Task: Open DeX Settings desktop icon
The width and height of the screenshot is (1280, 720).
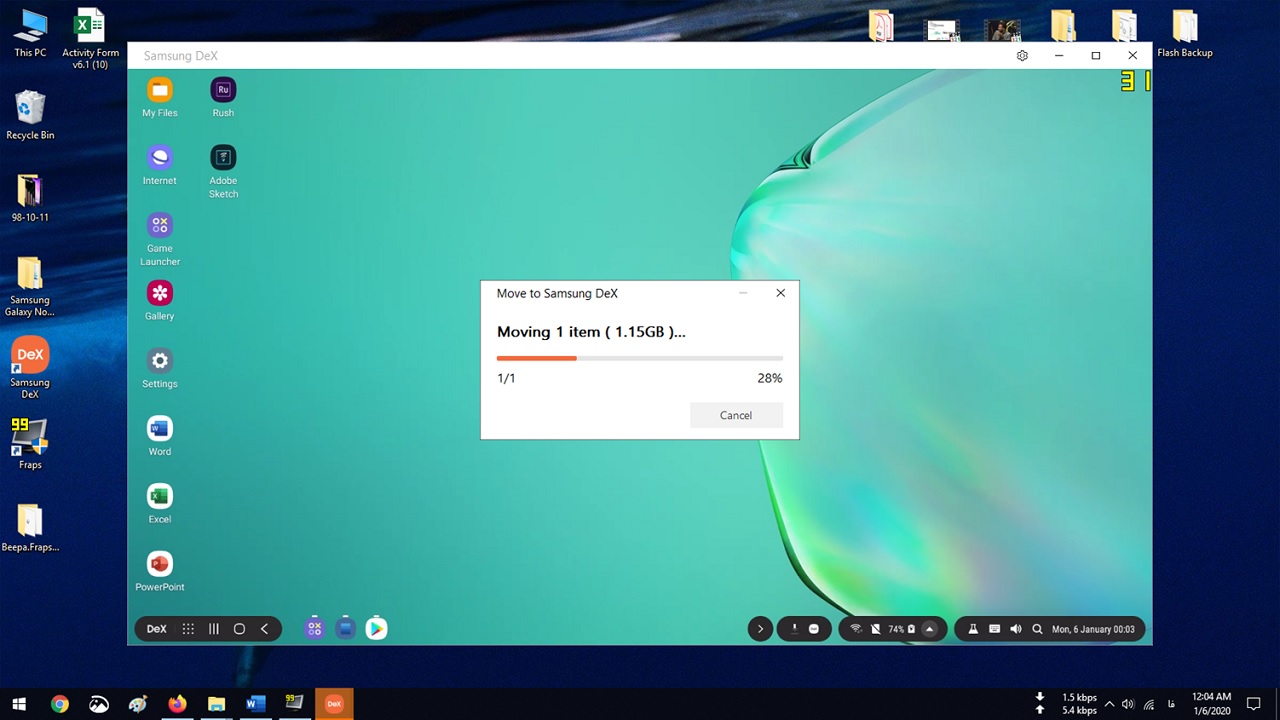Action: pyautogui.click(x=160, y=369)
